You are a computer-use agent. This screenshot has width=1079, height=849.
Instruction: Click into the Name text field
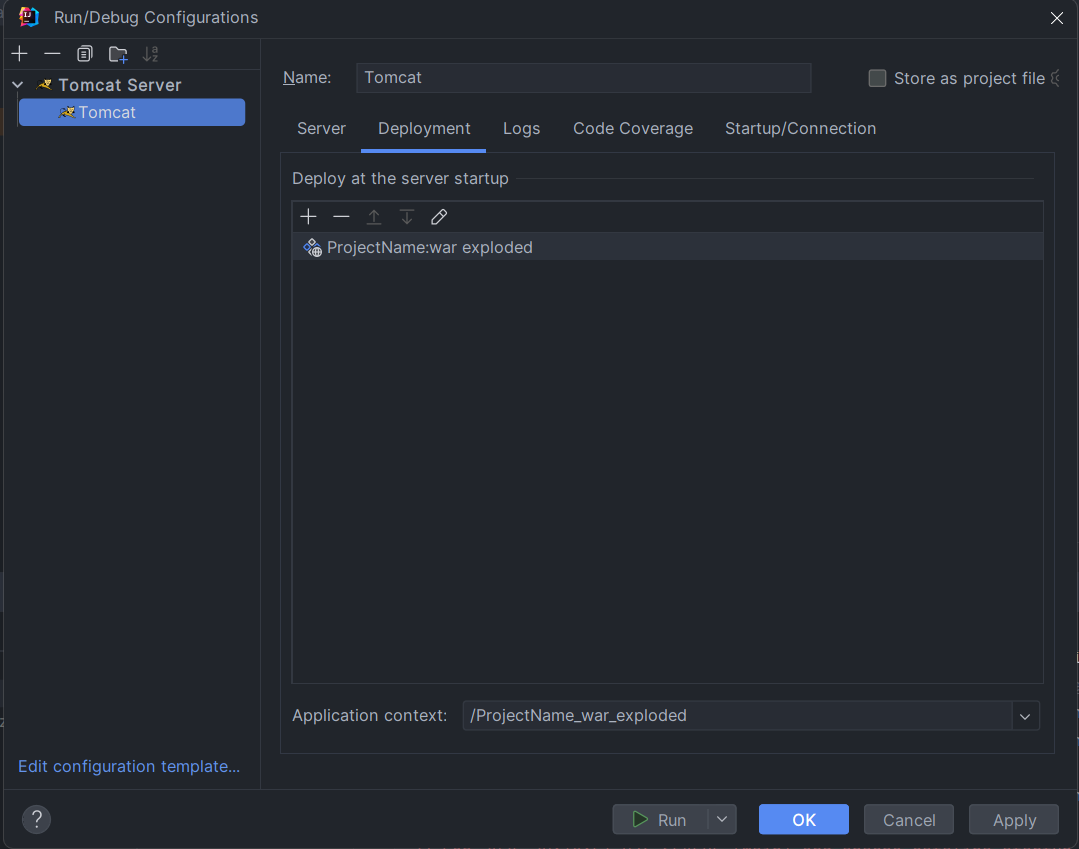[x=583, y=78]
